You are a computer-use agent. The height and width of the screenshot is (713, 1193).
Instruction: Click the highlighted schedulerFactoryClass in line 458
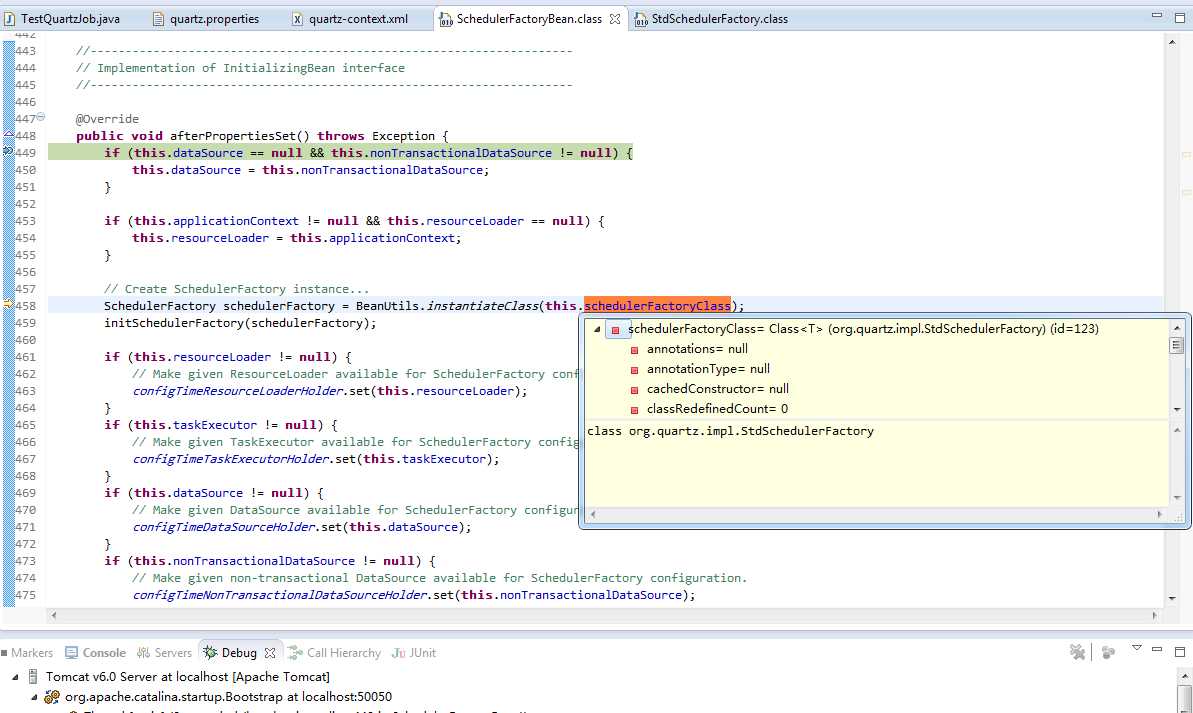point(657,306)
